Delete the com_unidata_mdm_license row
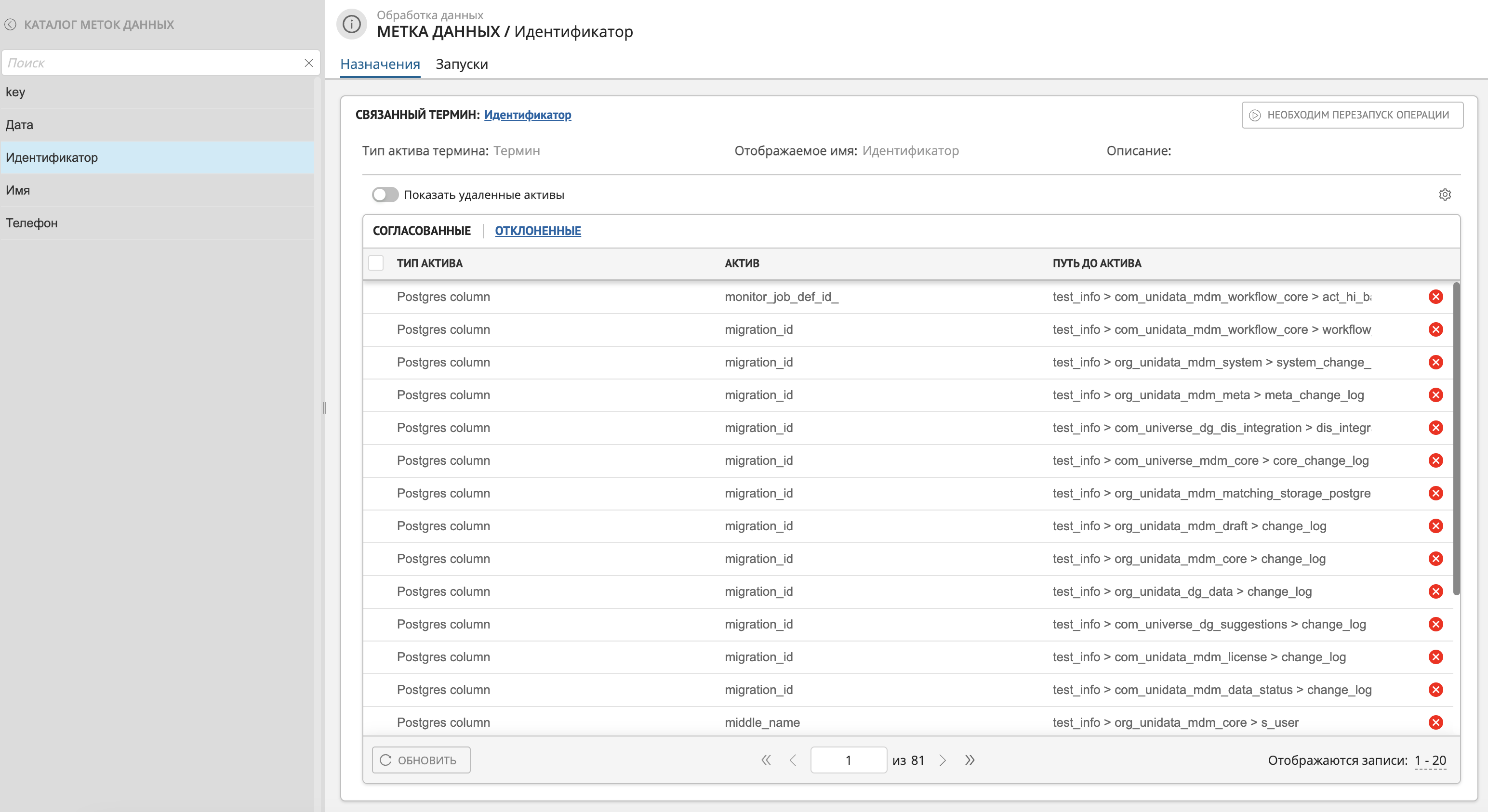This screenshot has width=1488, height=812. click(x=1435, y=656)
